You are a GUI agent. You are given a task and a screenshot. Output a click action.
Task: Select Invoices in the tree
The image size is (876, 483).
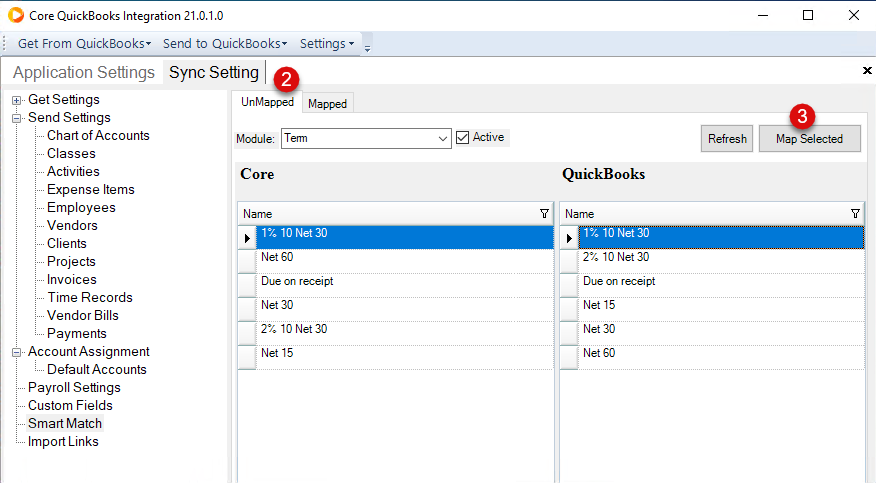point(72,280)
